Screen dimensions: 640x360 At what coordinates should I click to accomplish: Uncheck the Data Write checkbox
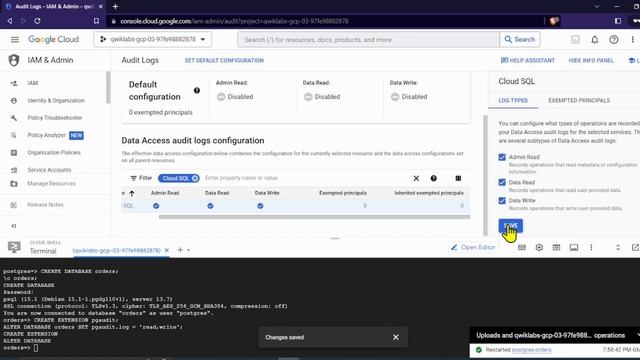pos(502,200)
